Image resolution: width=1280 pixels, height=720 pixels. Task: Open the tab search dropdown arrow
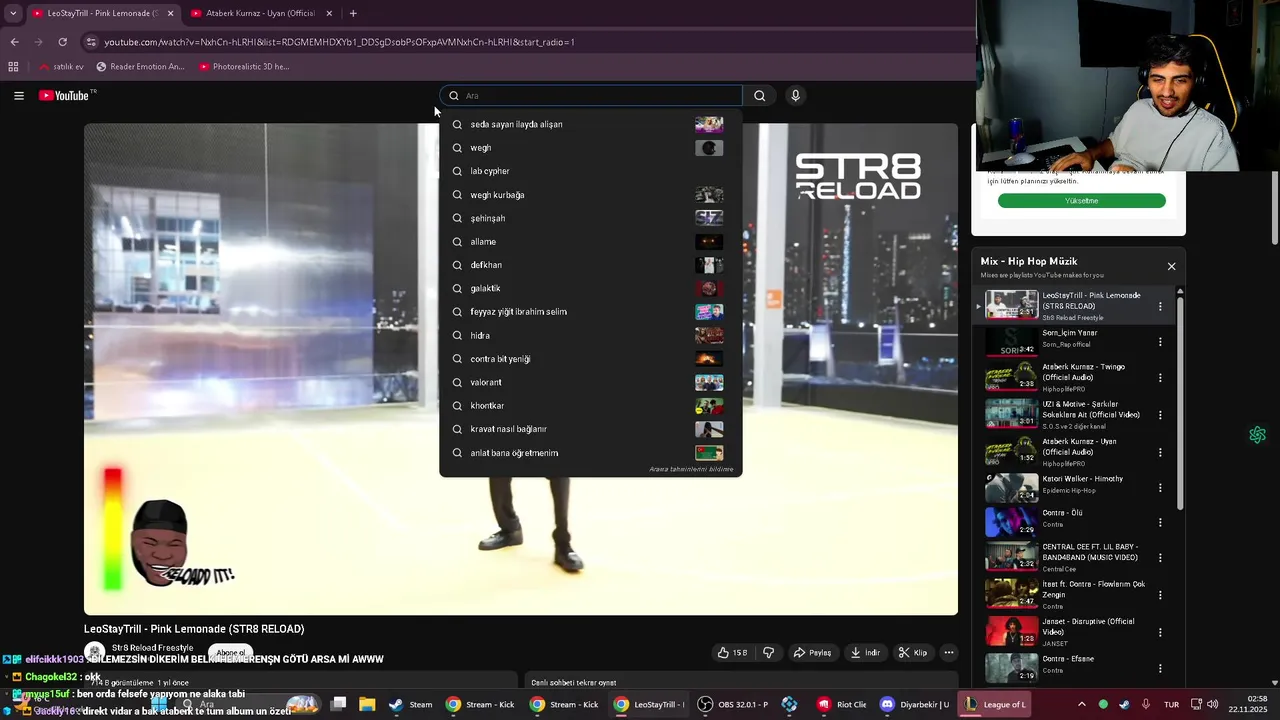[x=13, y=13]
